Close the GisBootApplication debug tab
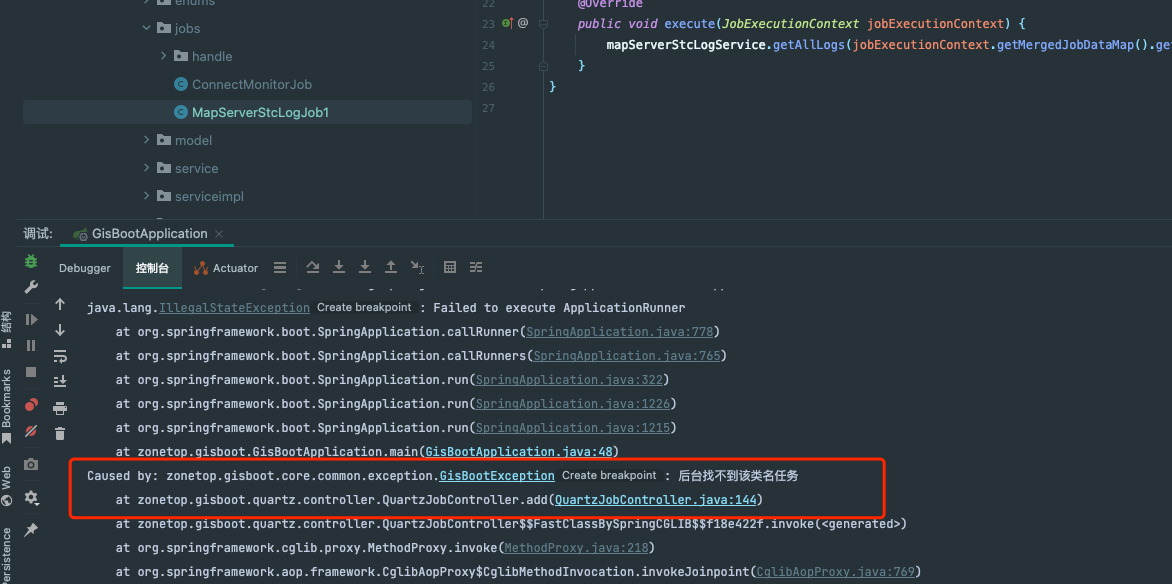 point(219,234)
